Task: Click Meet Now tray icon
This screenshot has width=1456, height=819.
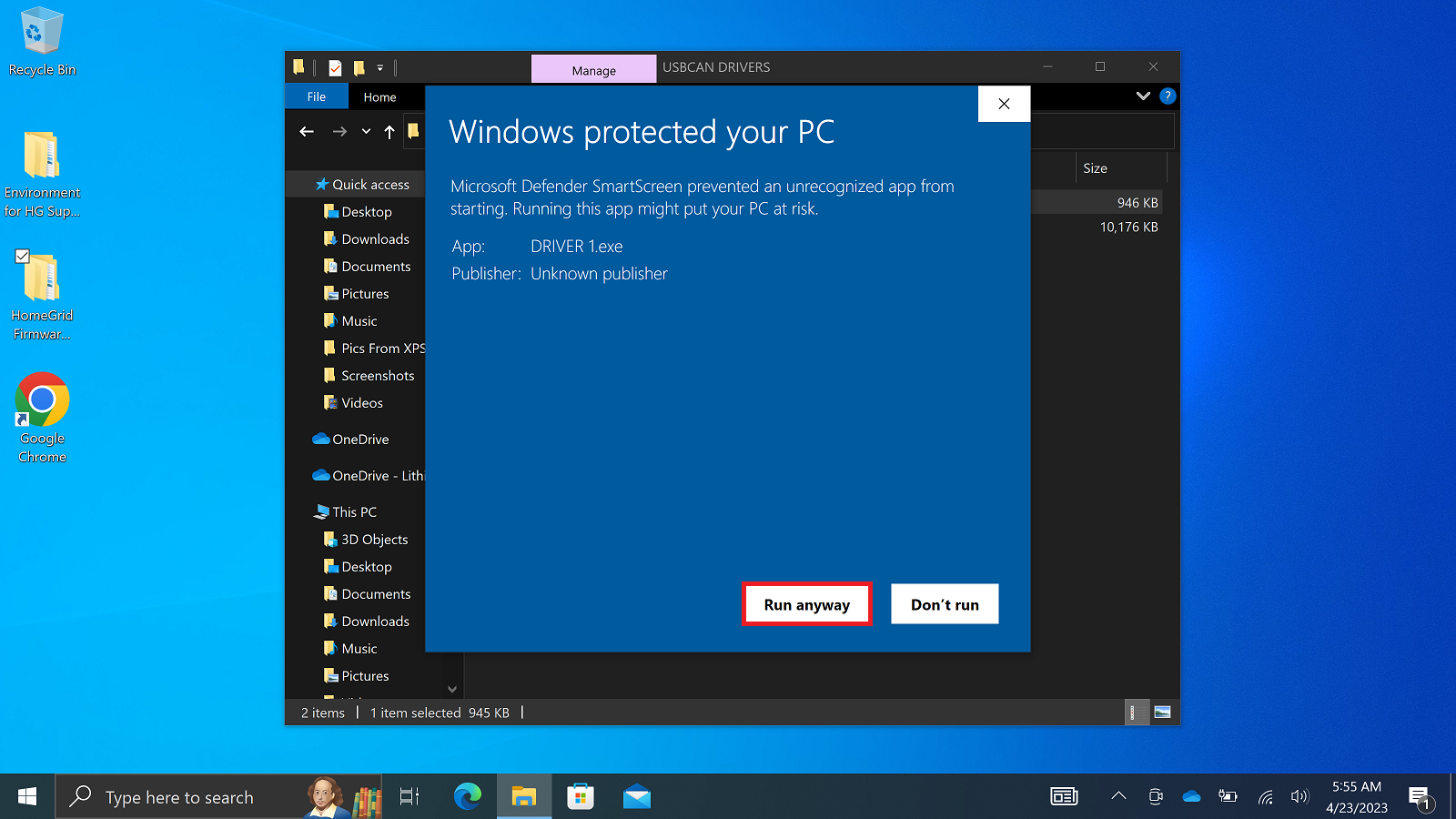Action: point(1156,796)
